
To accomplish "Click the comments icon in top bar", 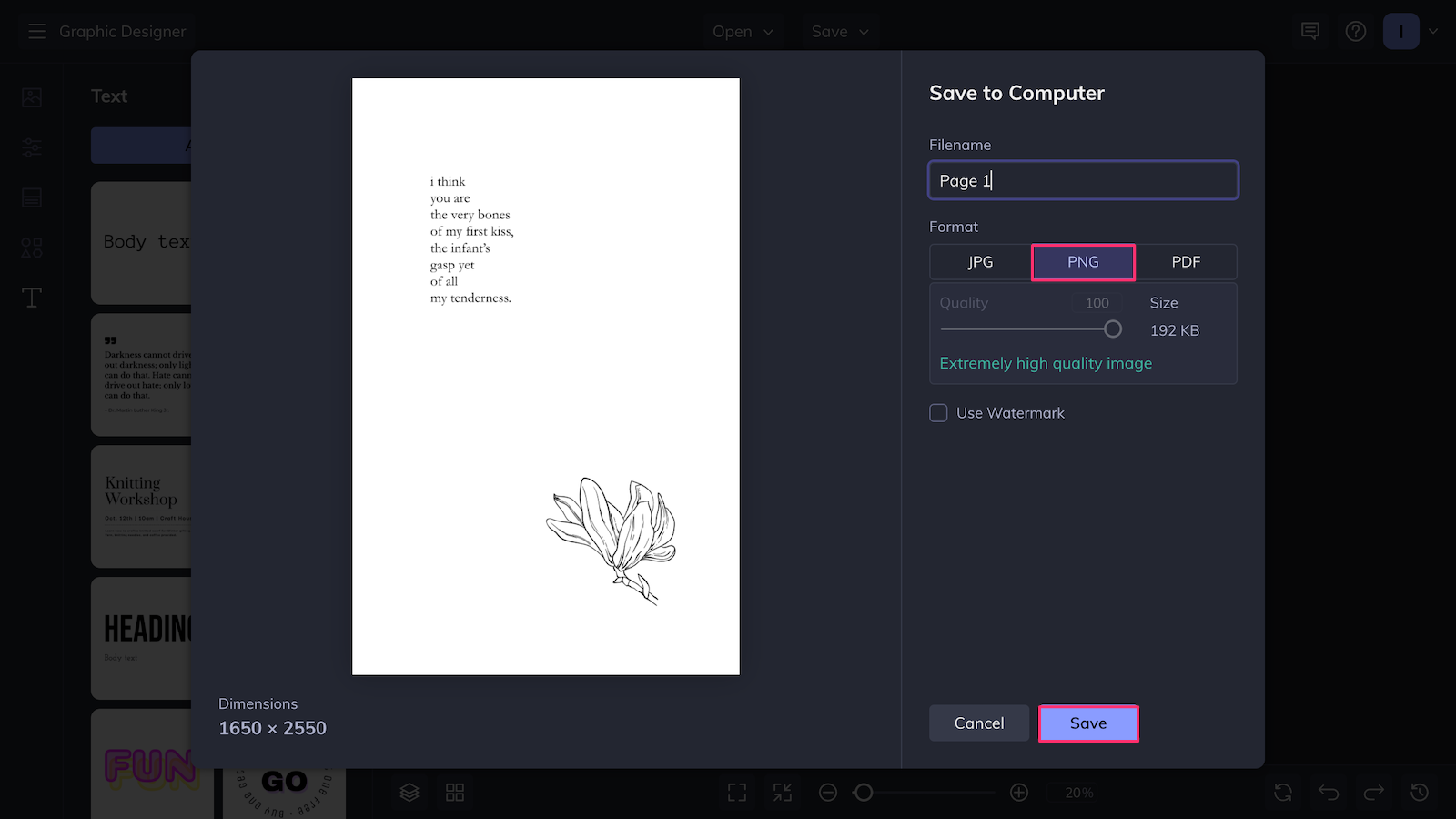I will click(x=1309, y=30).
